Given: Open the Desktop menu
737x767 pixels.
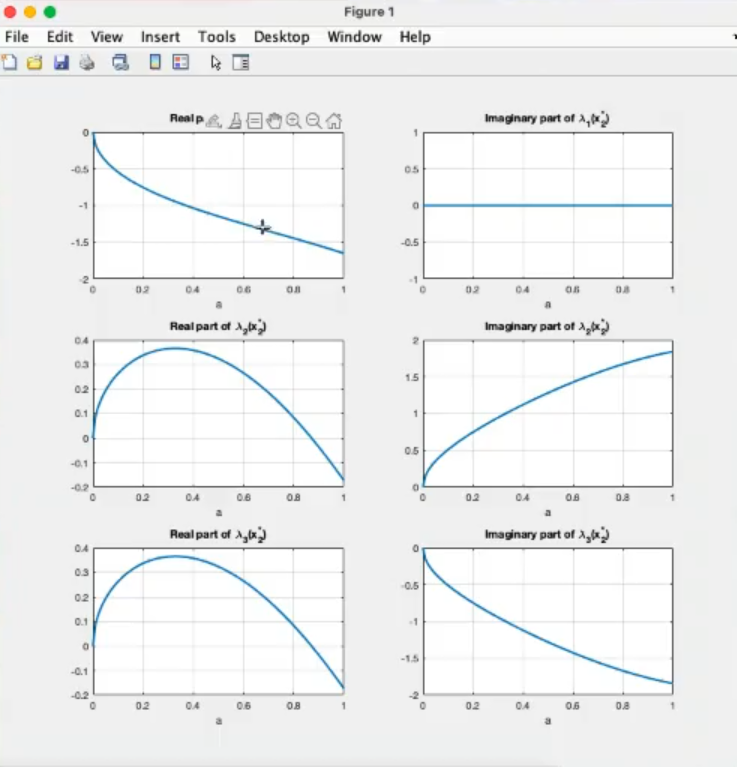Looking at the screenshot, I should click(x=281, y=37).
